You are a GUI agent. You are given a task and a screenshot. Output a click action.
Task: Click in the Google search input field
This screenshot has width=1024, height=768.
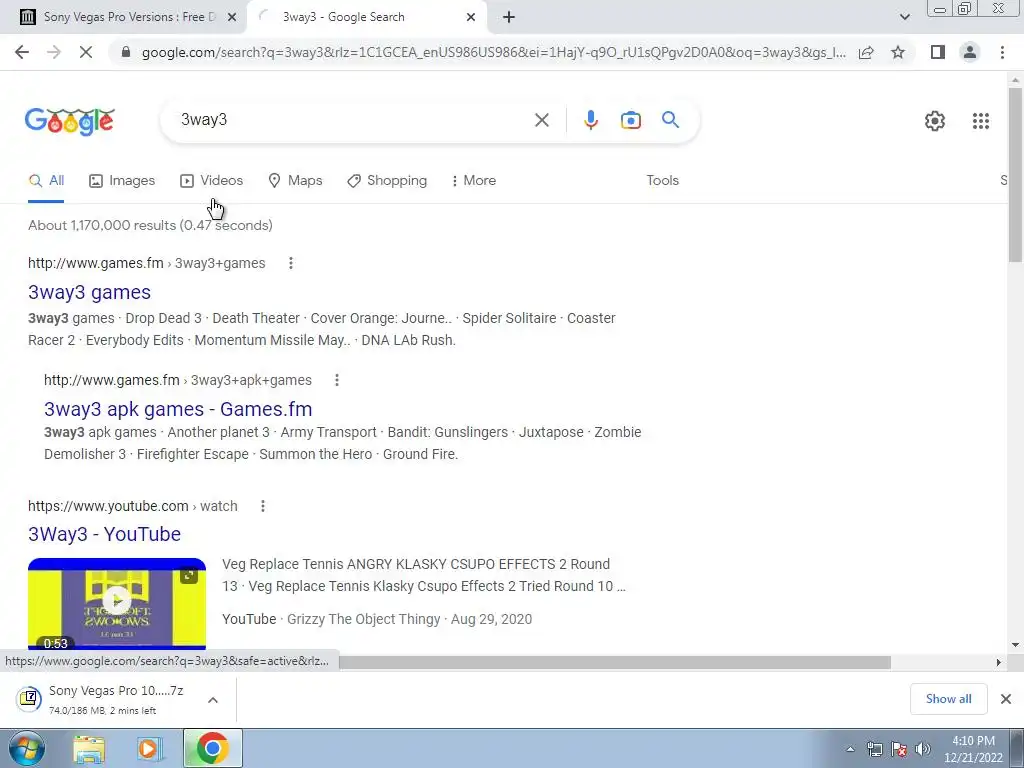353,120
